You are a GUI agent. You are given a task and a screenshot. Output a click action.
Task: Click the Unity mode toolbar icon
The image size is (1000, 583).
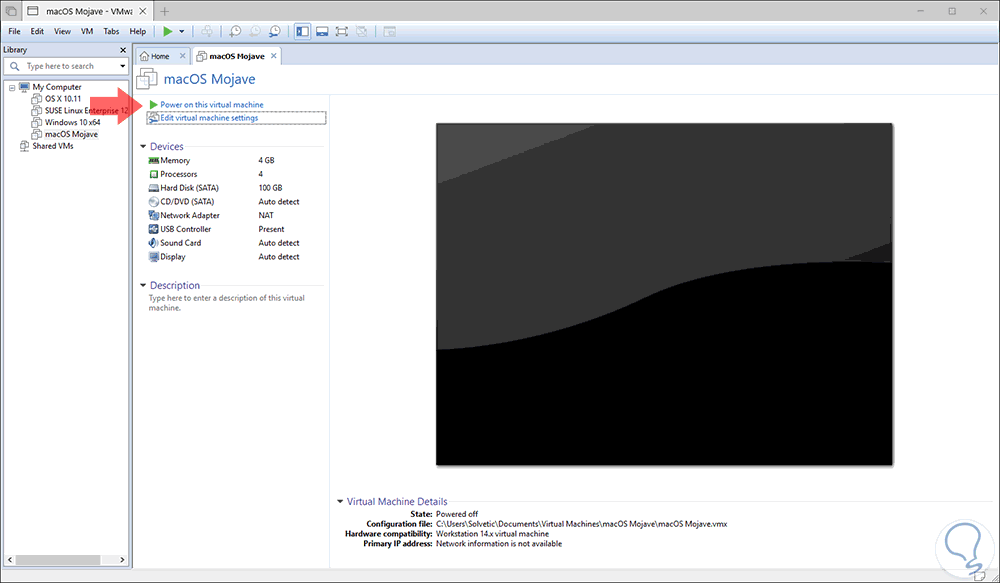362,31
